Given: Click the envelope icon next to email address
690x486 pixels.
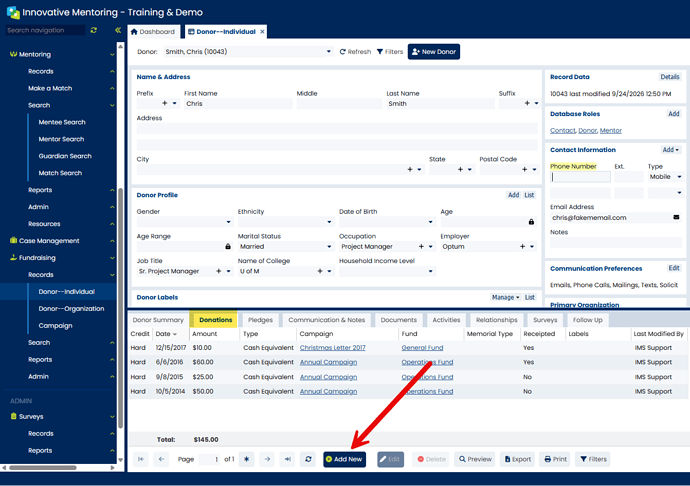Looking at the screenshot, I should pos(676,217).
